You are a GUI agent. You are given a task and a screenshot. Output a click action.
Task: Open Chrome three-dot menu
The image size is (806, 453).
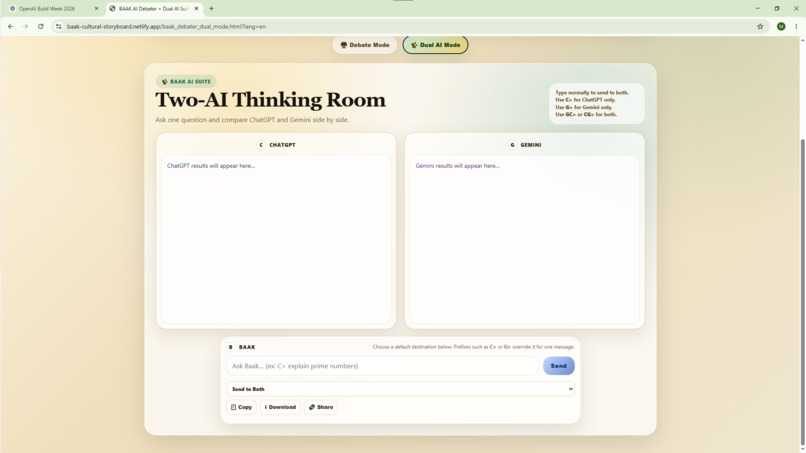tap(796, 26)
